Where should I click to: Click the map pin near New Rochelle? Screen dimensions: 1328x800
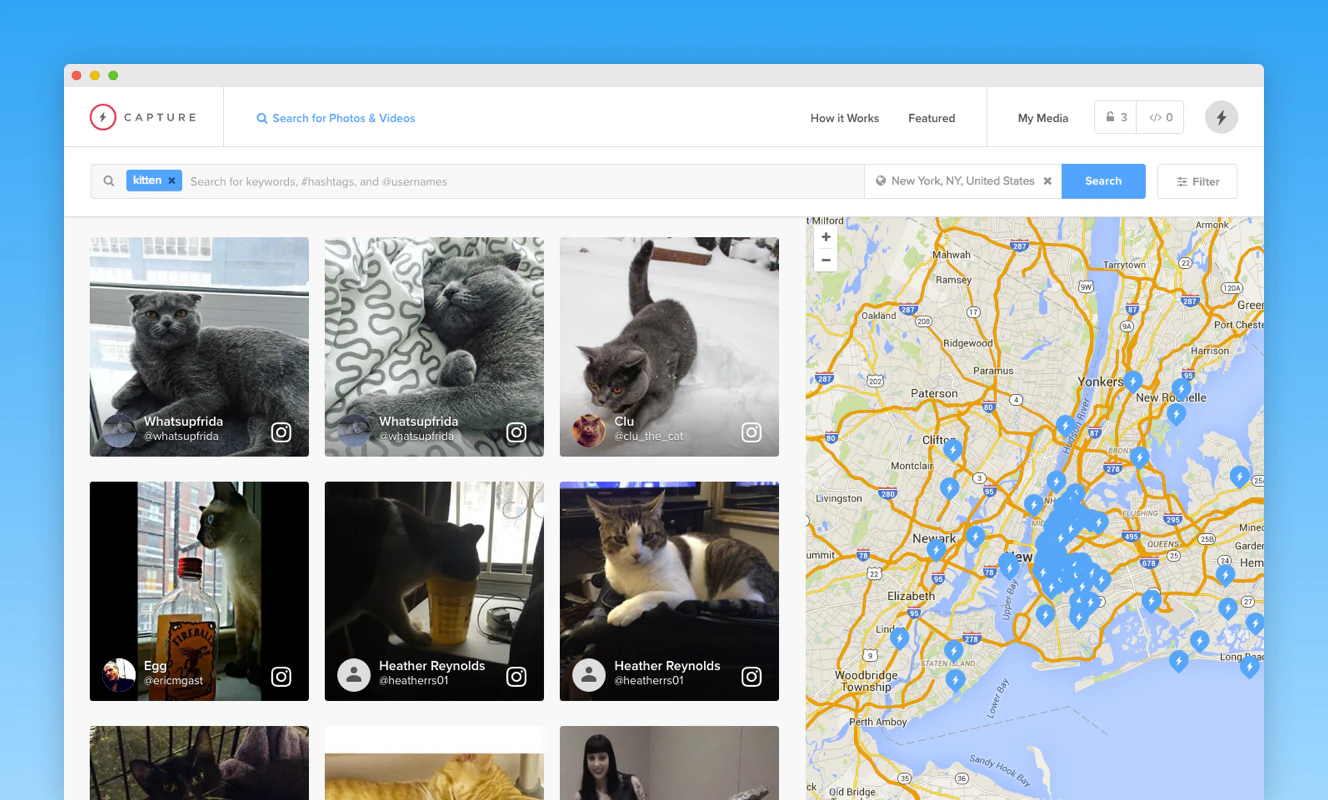click(1181, 388)
